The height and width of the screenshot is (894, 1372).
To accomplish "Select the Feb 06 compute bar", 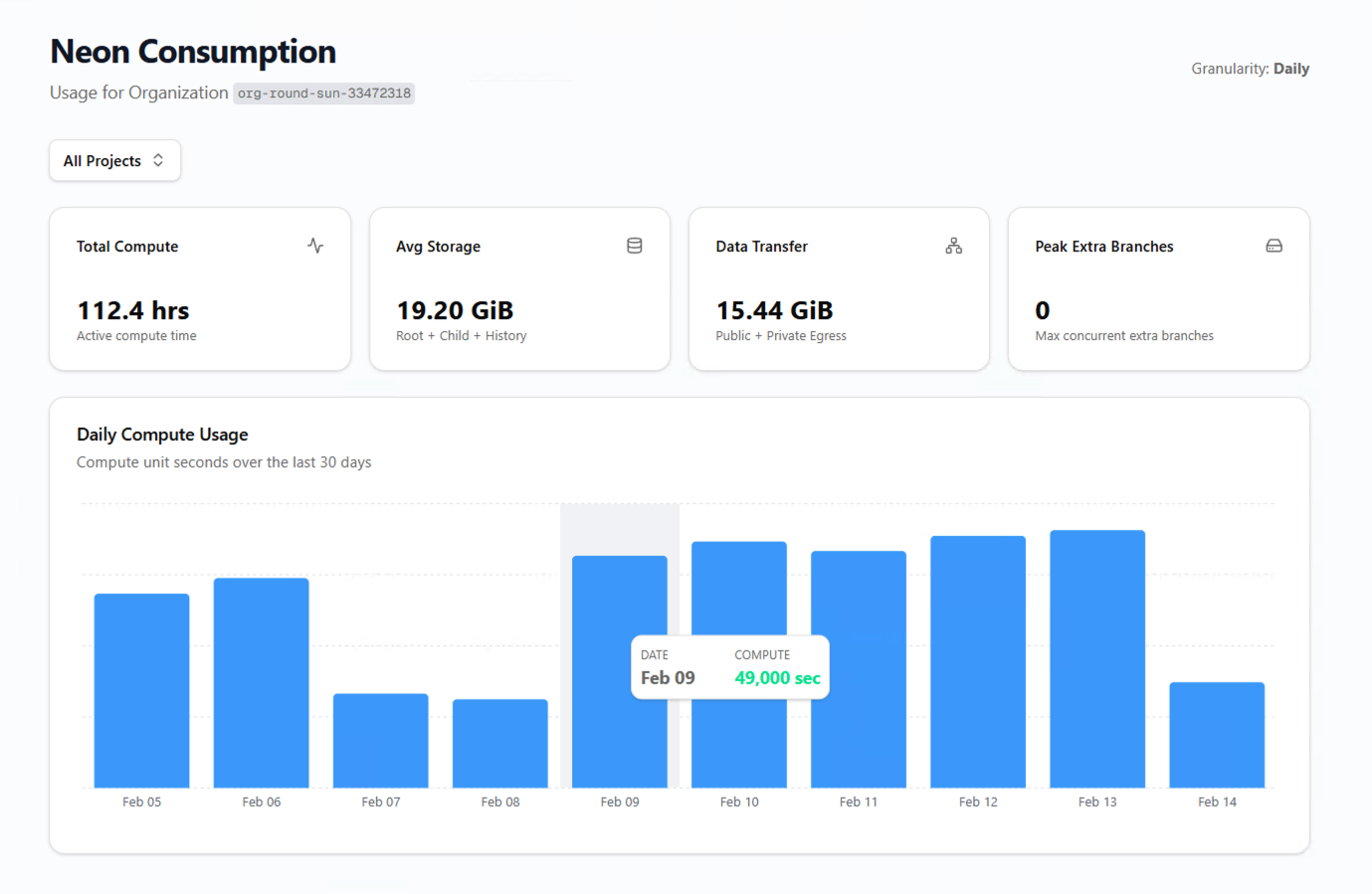I will (x=262, y=682).
